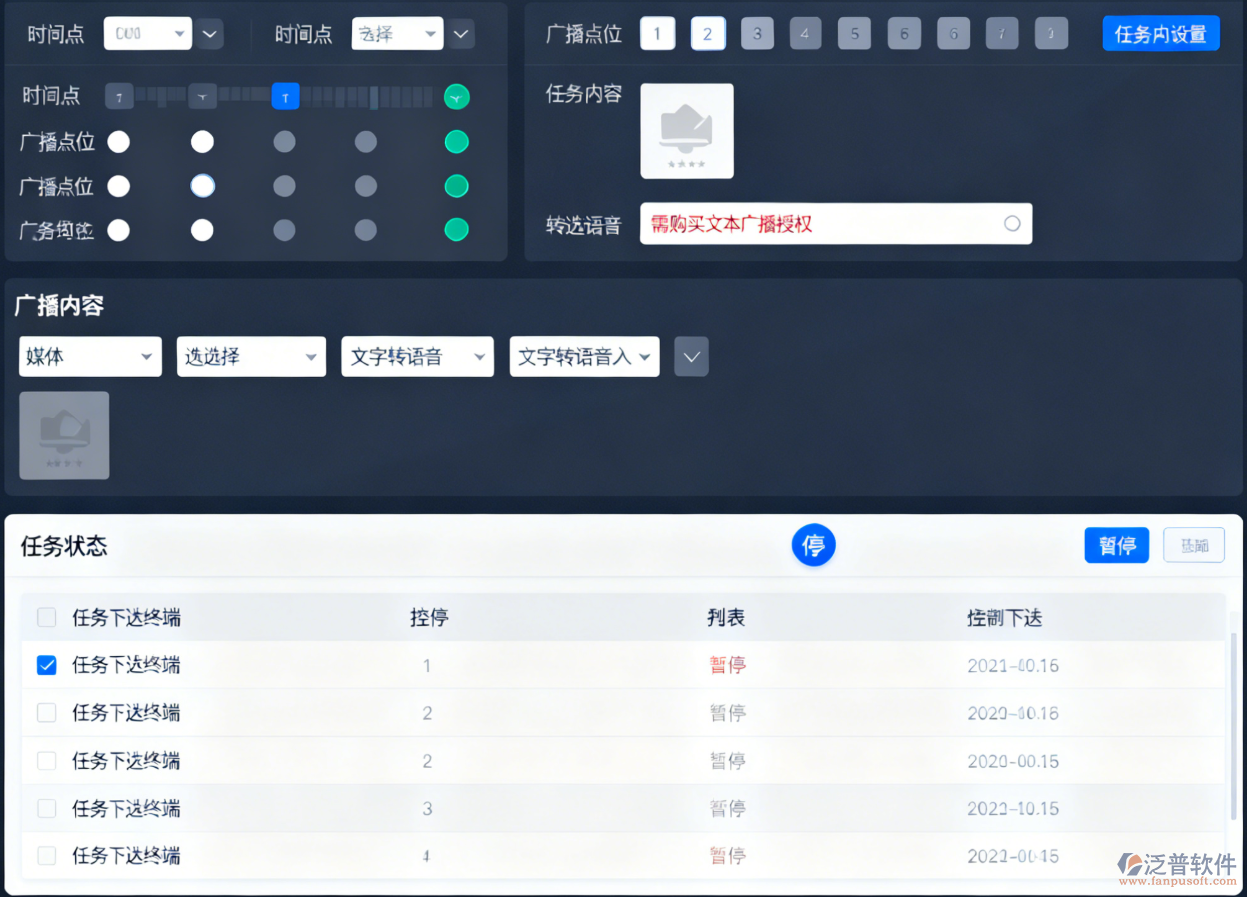
Task: Click the highlighted blue segment on the 时间点 slider
Action: pos(285,96)
